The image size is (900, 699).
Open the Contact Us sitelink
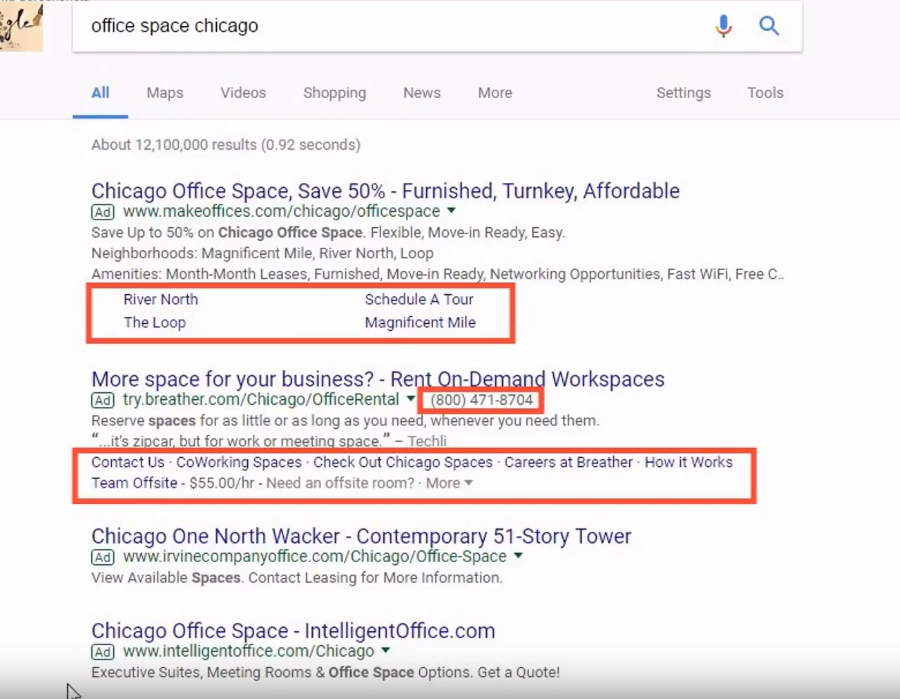[x=127, y=462]
